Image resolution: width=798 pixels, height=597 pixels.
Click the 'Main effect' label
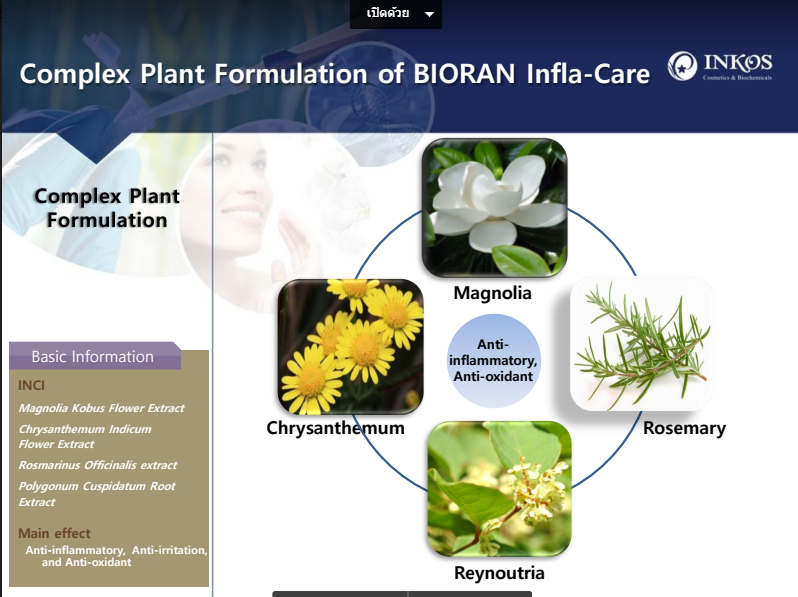click(x=54, y=533)
